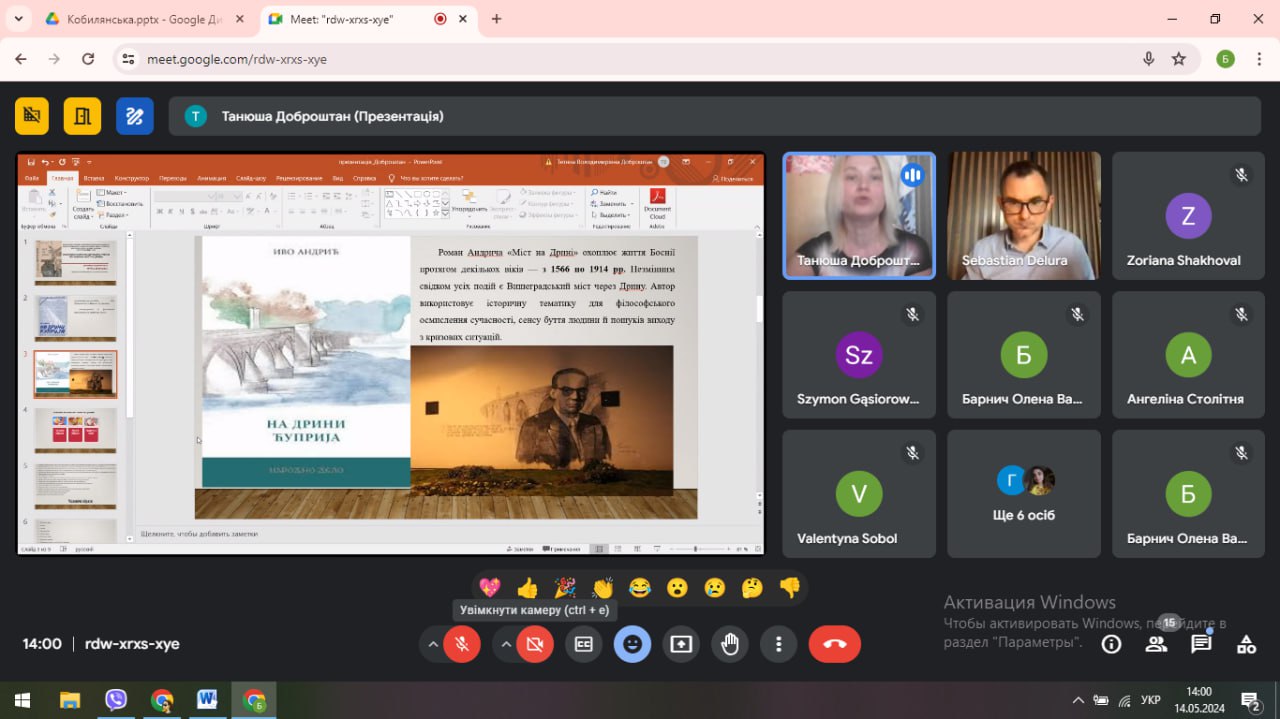Open meeting details info icon
The width and height of the screenshot is (1280, 719).
point(1111,644)
